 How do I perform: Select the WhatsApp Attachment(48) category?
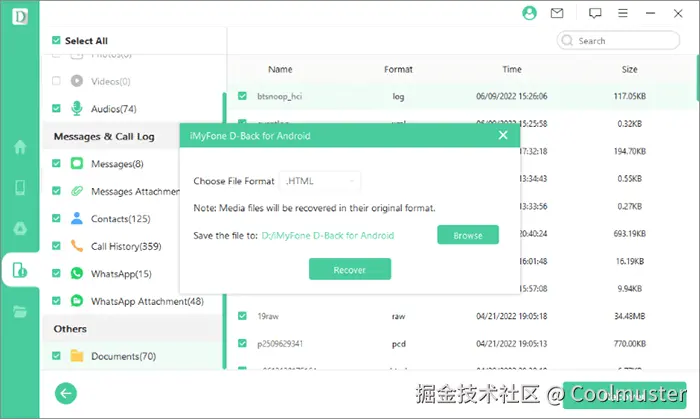coord(147,302)
